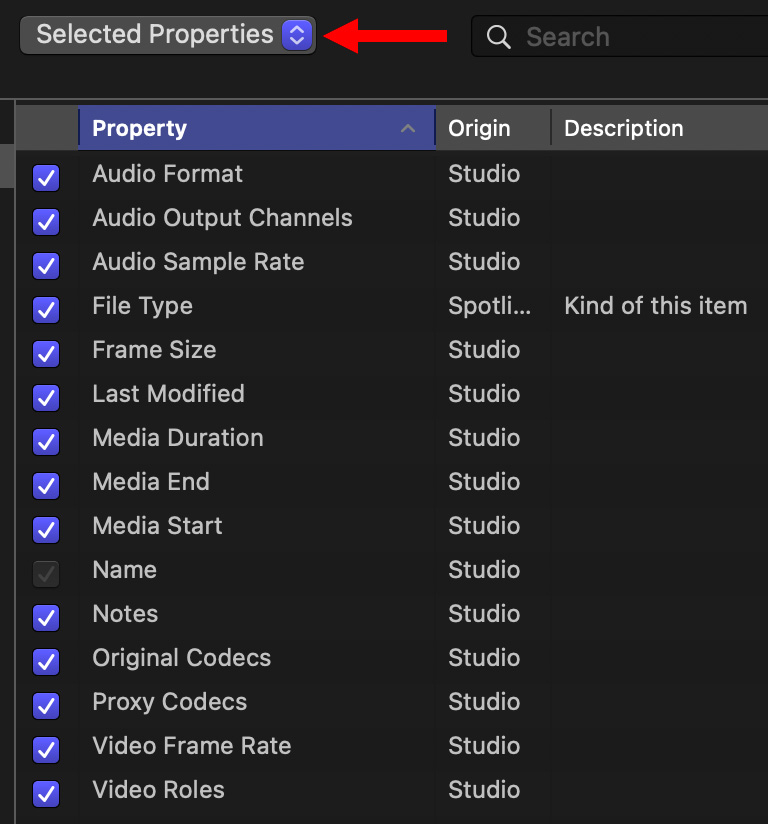Select the Last Modified property row
This screenshot has height=824, width=768.
[392, 394]
